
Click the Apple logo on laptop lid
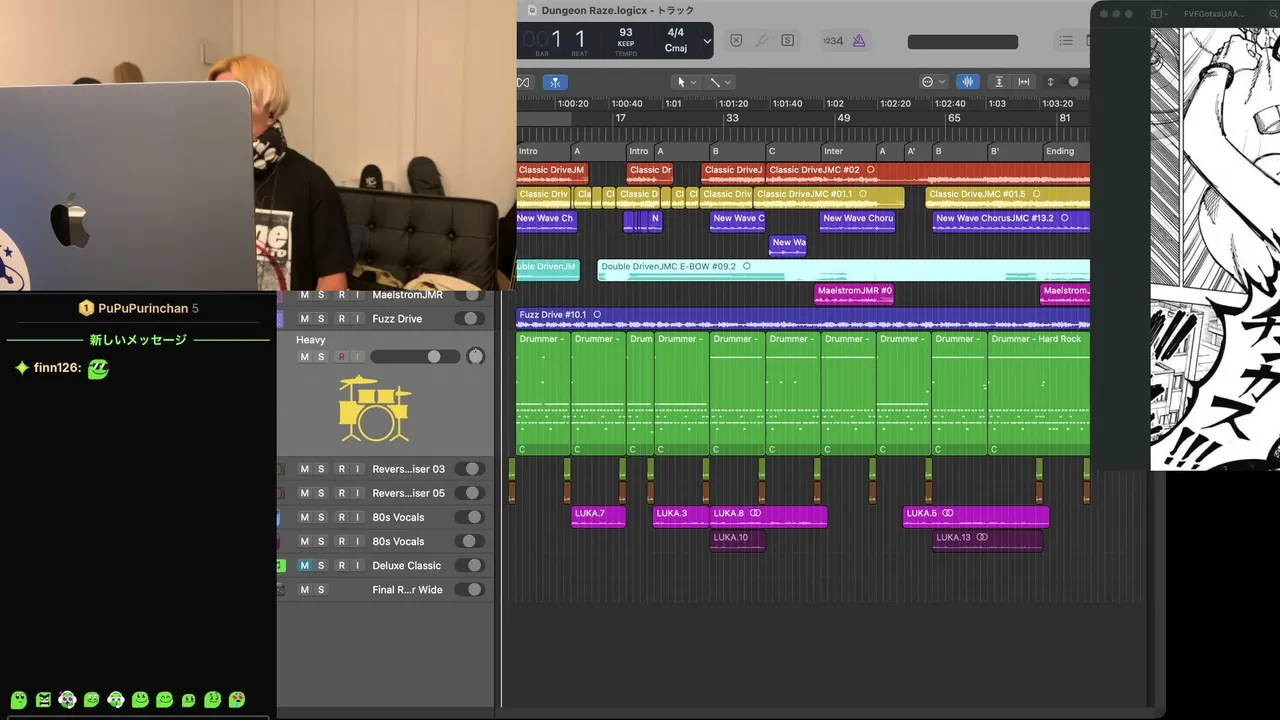click(70, 220)
